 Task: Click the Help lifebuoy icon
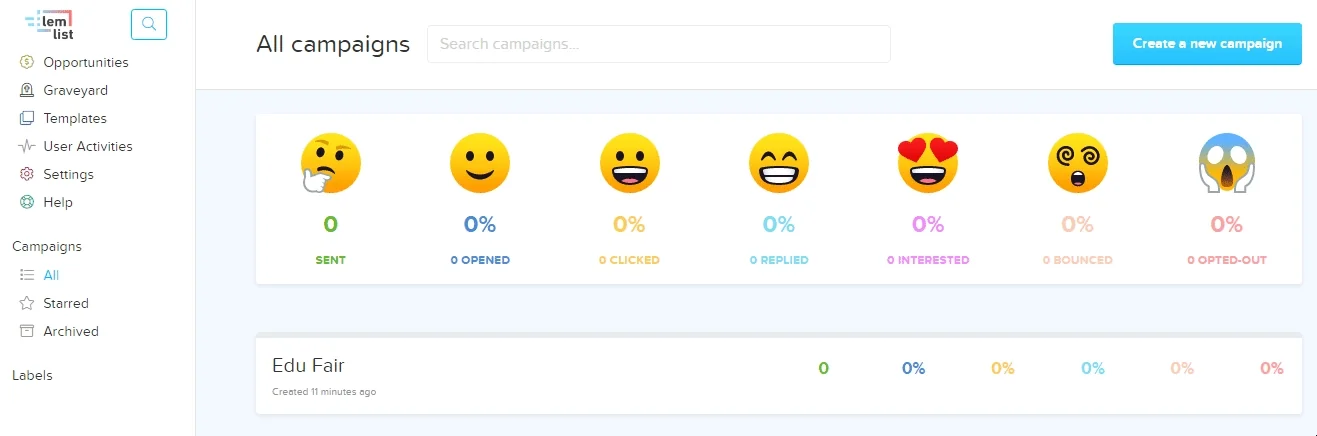pos(27,202)
